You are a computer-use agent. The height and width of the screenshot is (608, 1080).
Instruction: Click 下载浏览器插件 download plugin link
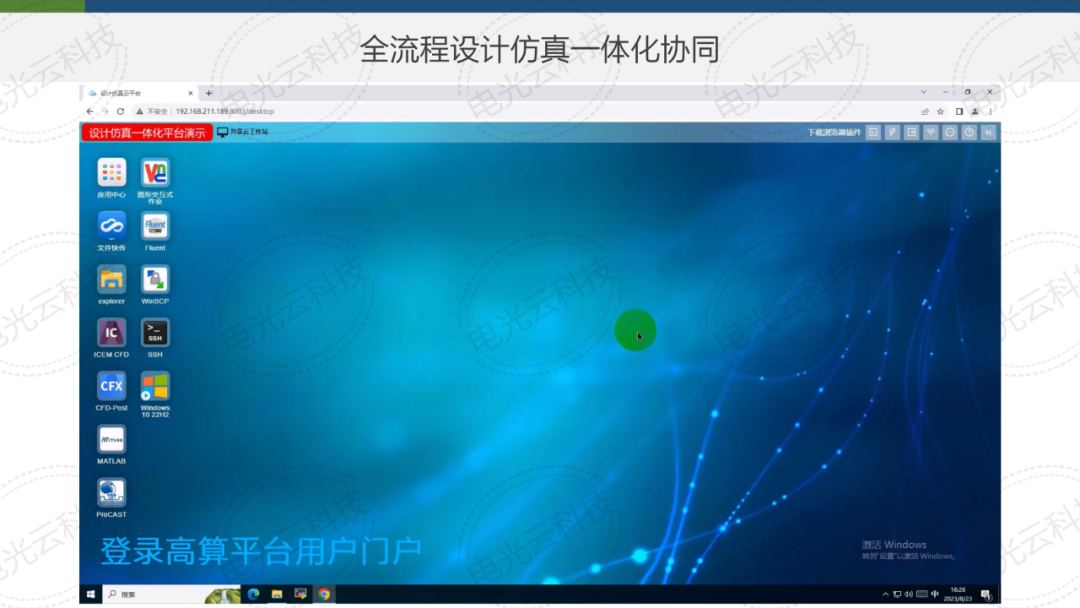(x=833, y=132)
